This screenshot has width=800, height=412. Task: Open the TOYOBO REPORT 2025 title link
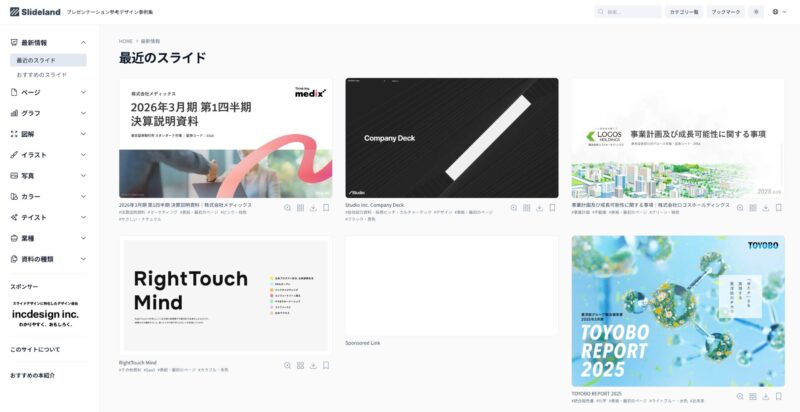coord(596,394)
